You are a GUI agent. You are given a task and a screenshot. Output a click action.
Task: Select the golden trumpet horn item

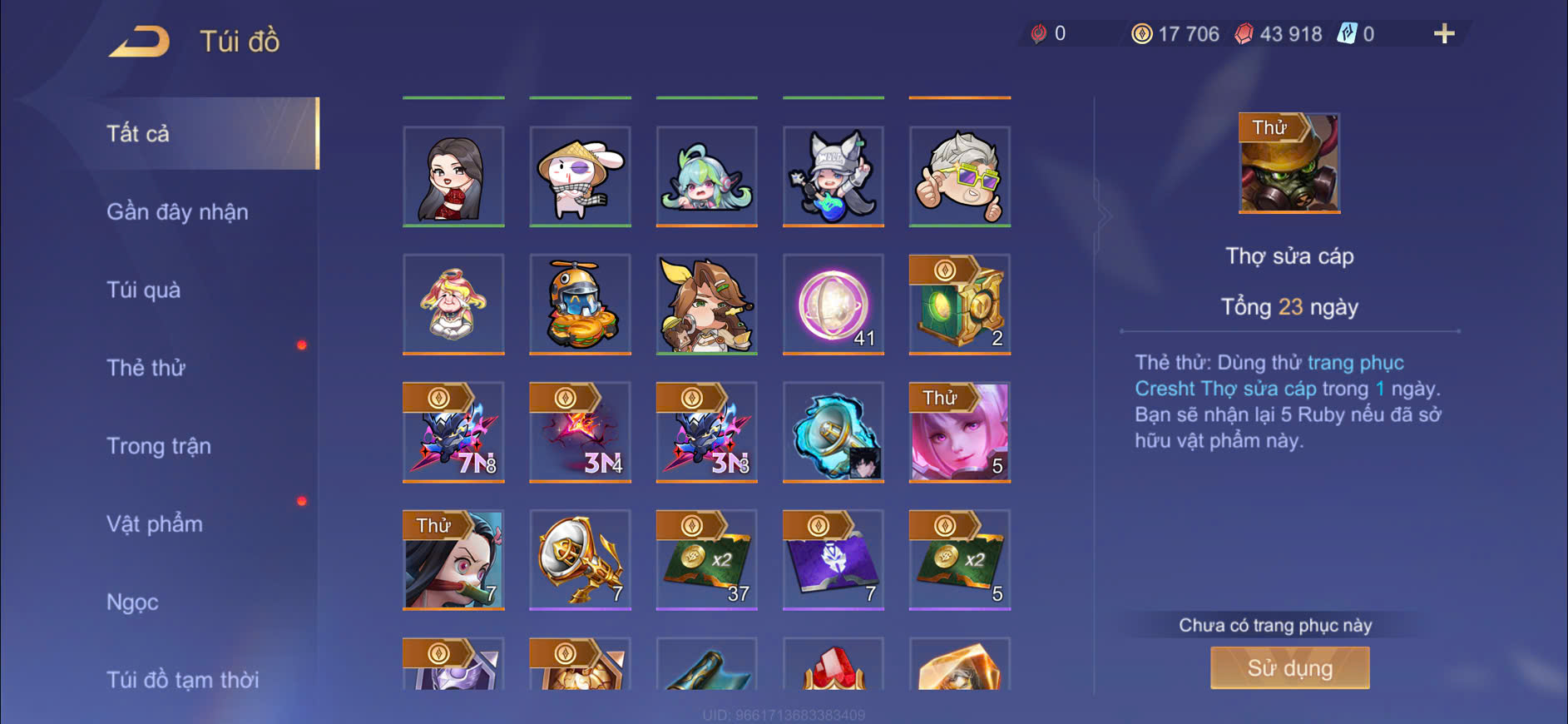580,560
